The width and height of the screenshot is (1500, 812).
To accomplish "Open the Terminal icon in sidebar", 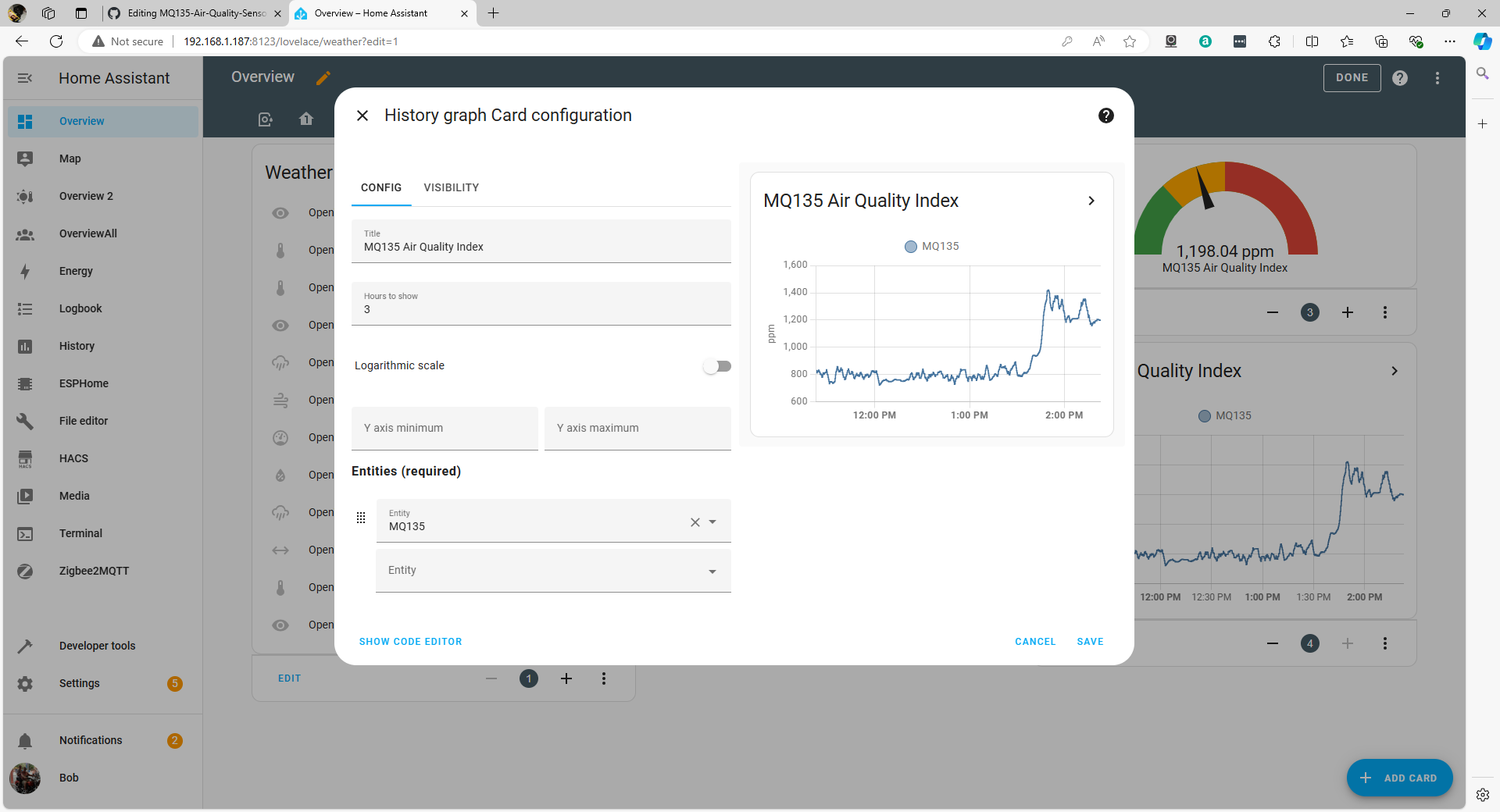I will [x=25, y=534].
